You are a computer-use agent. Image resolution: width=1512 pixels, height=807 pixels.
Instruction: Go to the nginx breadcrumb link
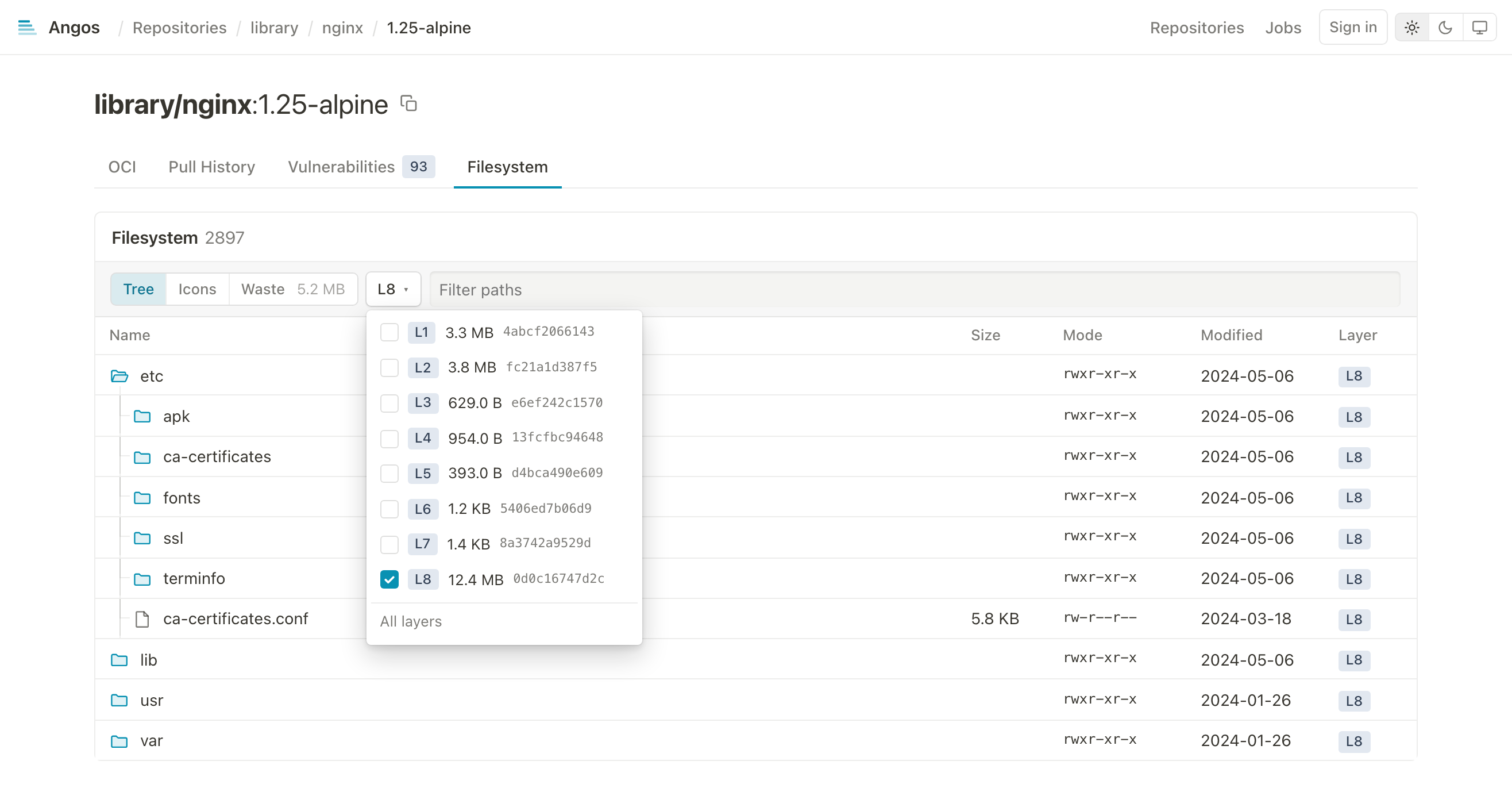342,28
